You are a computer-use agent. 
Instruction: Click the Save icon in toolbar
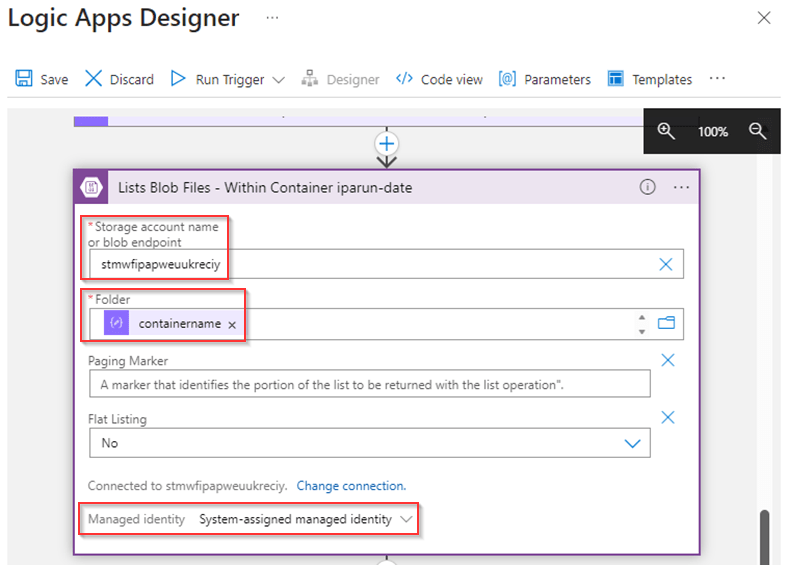coord(24,79)
